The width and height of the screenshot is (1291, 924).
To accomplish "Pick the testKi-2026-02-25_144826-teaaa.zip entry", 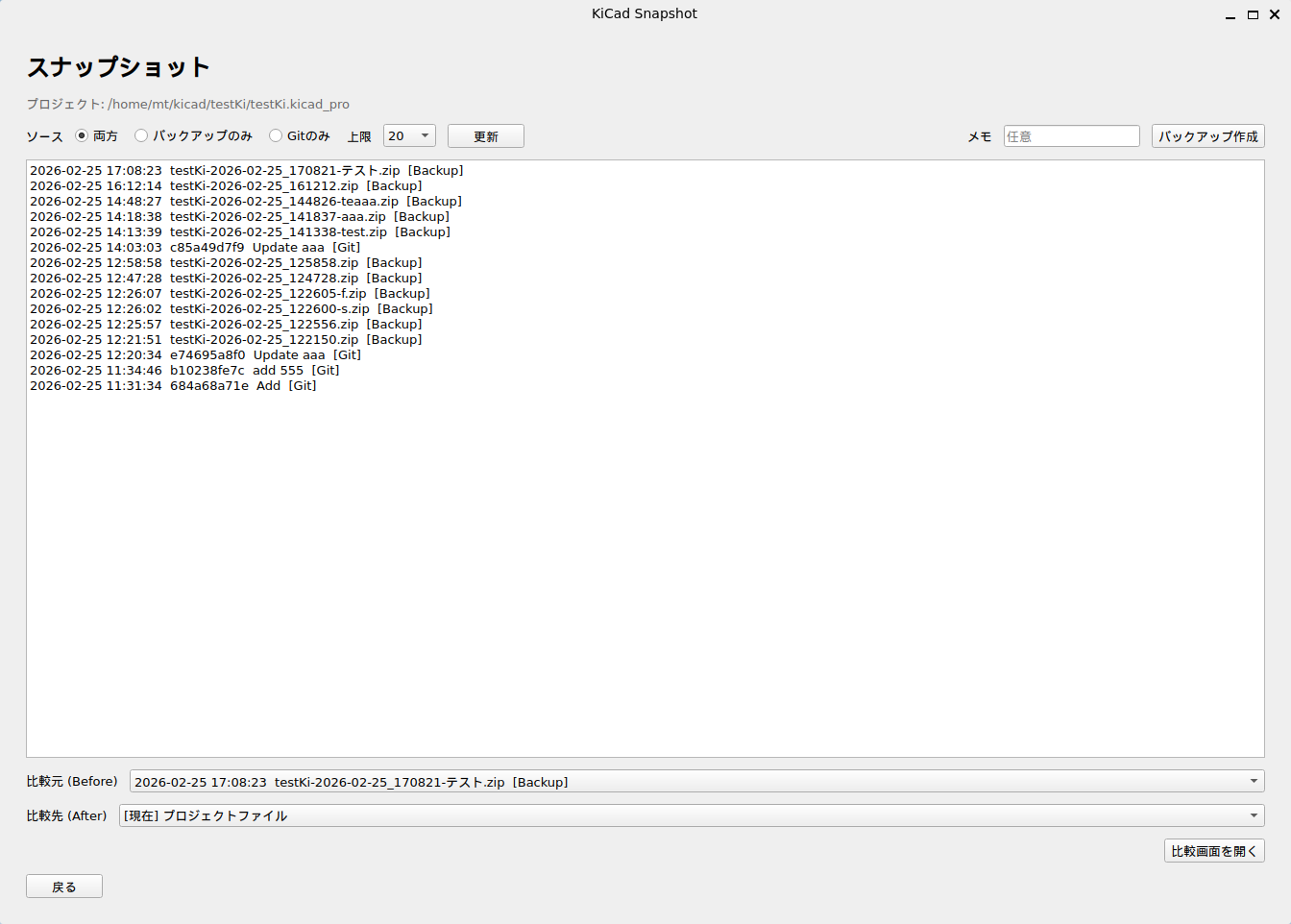I will pyautogui.click(x=246, y=202).
